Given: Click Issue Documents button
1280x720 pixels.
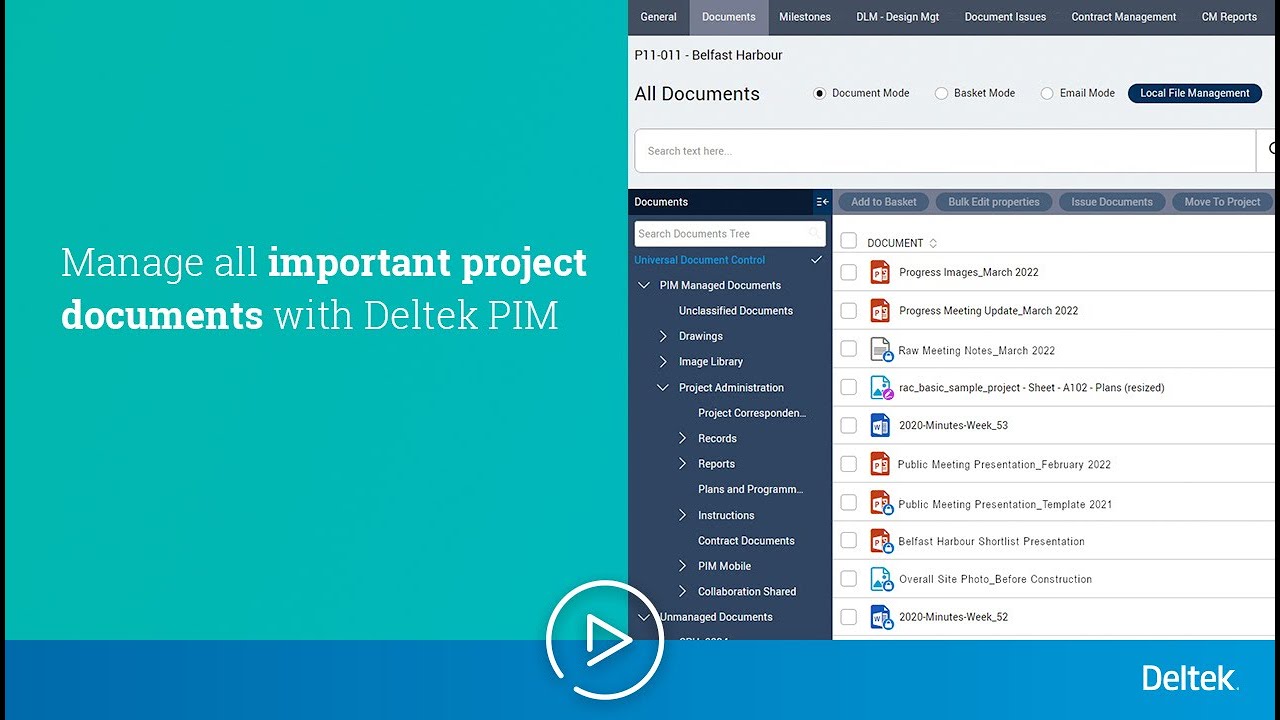Looking at the screenshot, I should [1112, 202].
